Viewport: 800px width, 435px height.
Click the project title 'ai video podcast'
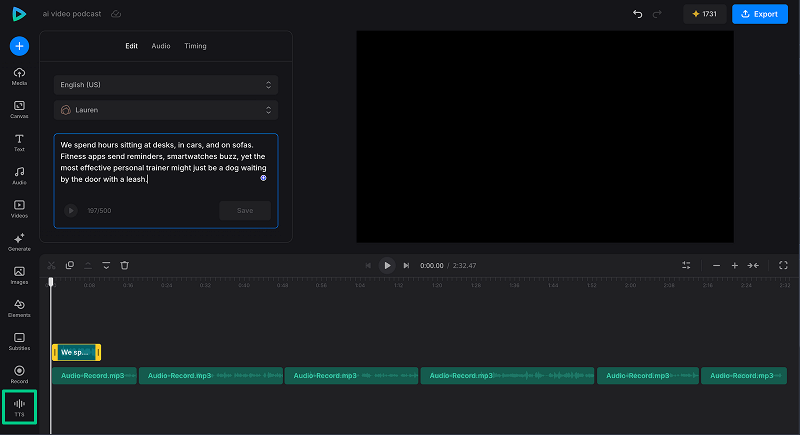click(72, 14)
